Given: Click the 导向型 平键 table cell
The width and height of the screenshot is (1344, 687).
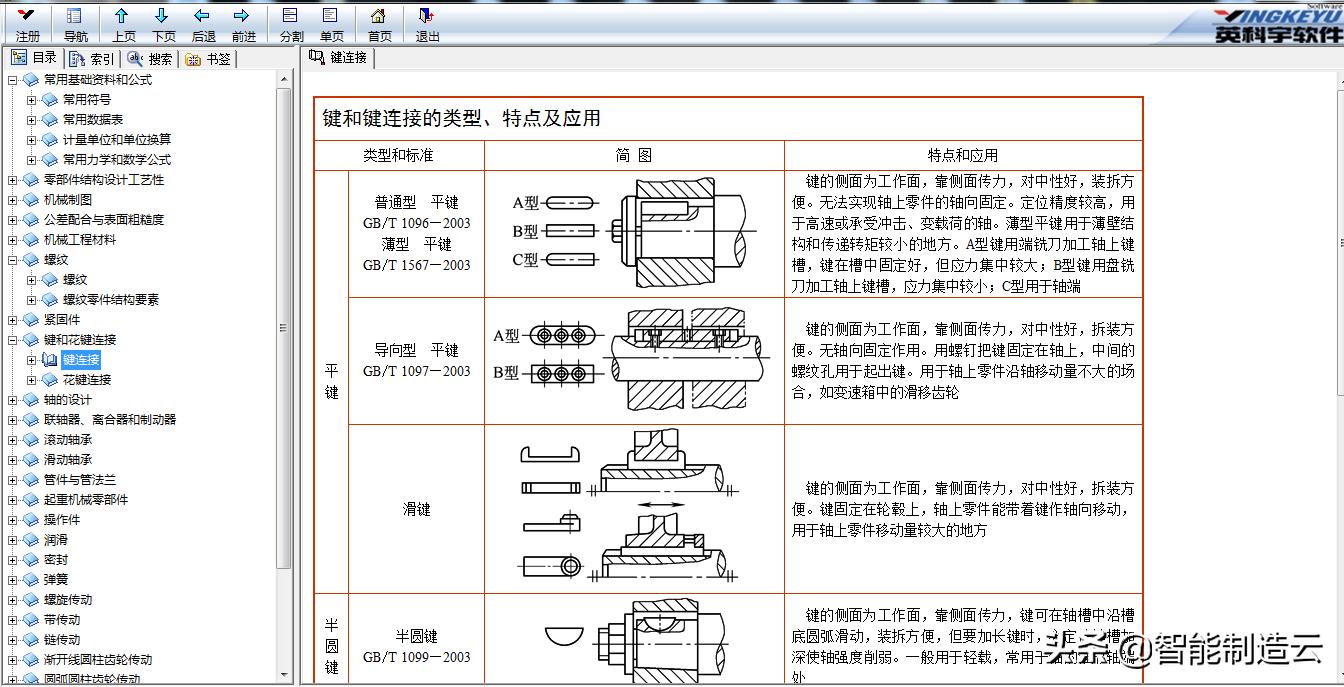Looking at the screenshot, I should tap(416, 360).
